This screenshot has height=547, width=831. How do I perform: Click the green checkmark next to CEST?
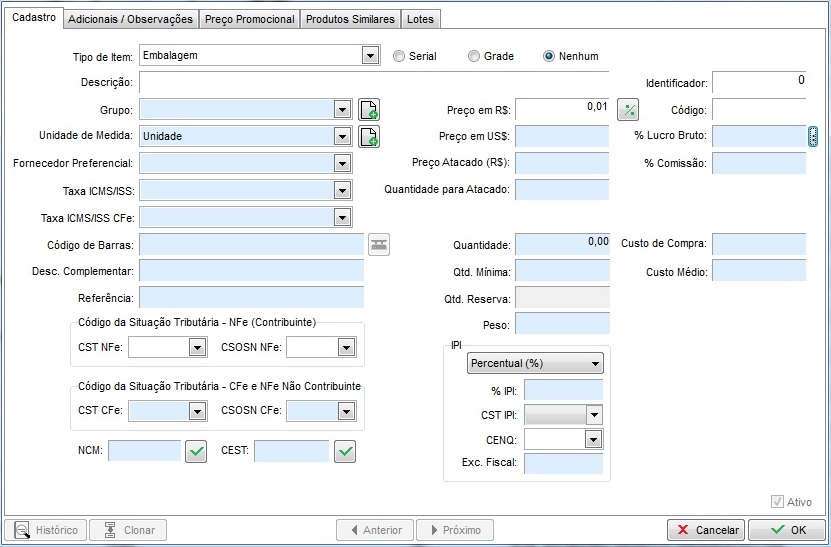(345, 452)
